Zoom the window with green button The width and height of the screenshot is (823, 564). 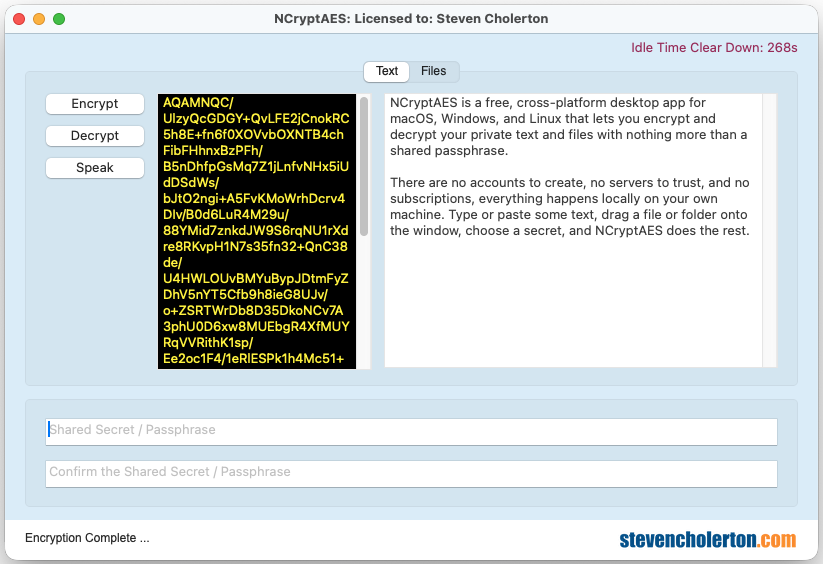pos(59,19)
